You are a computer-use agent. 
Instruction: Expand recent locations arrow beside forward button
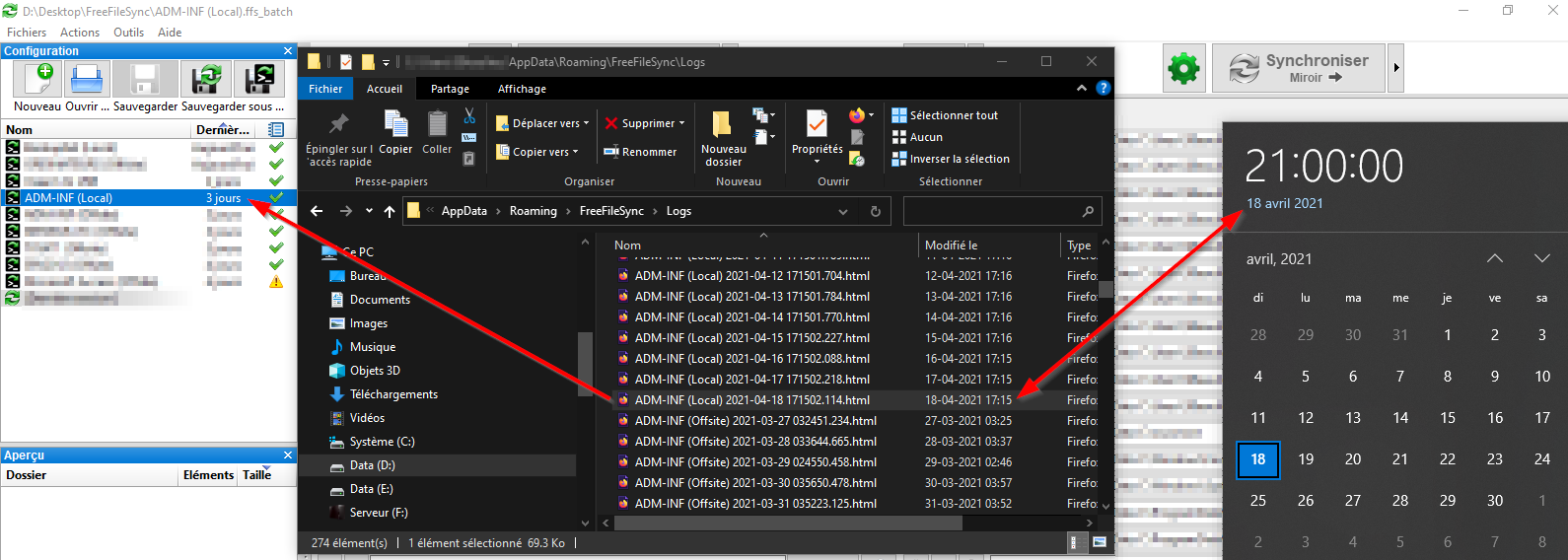tap(369, 211)
